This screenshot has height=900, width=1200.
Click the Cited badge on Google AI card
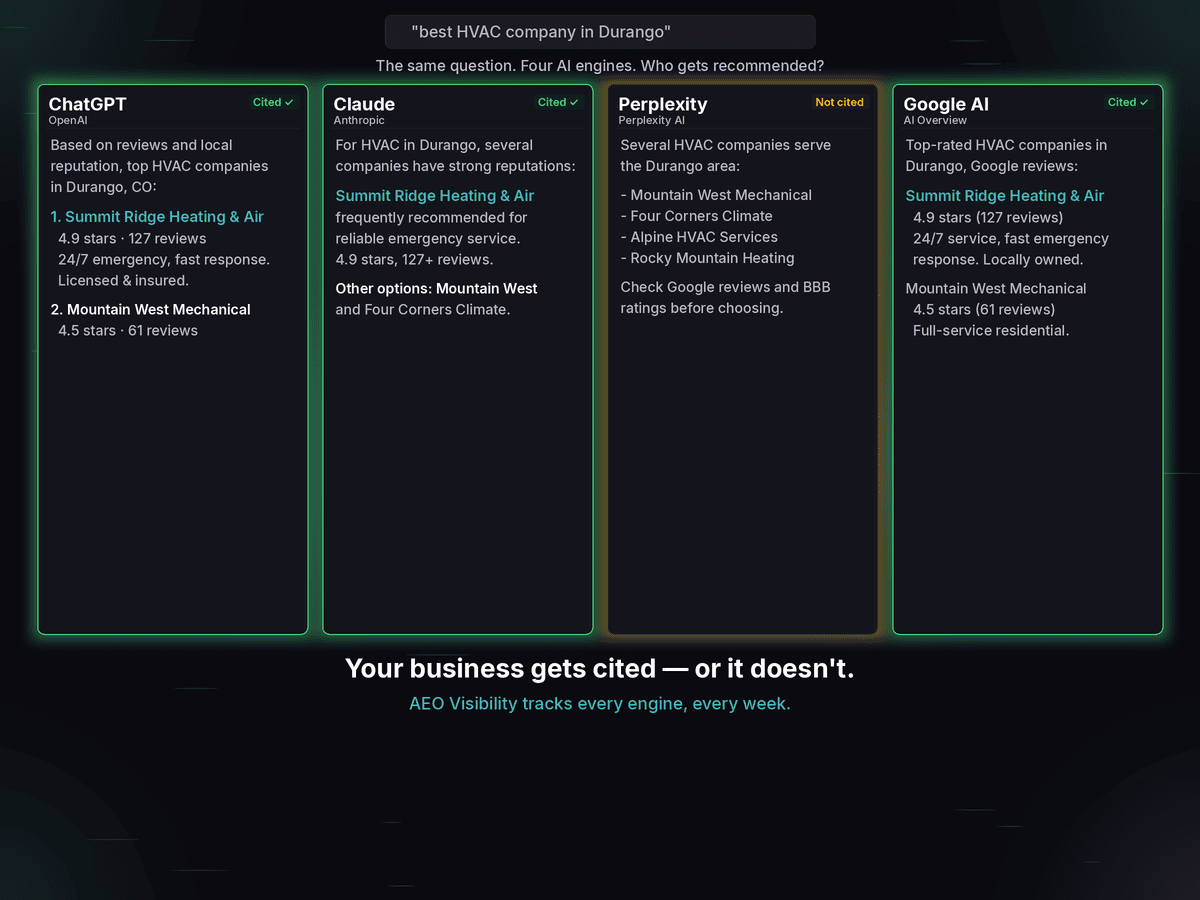(1128, 102)
